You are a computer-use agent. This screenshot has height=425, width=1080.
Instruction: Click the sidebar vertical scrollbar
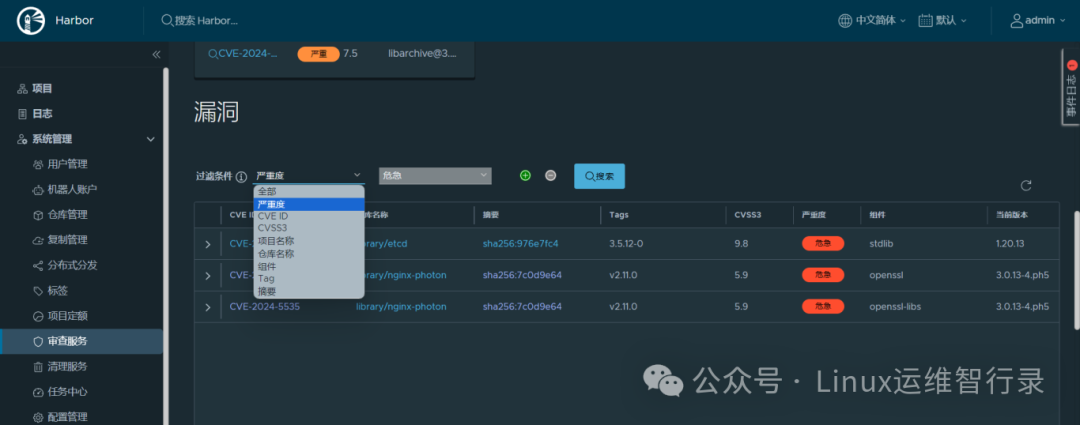coord(165,246)
